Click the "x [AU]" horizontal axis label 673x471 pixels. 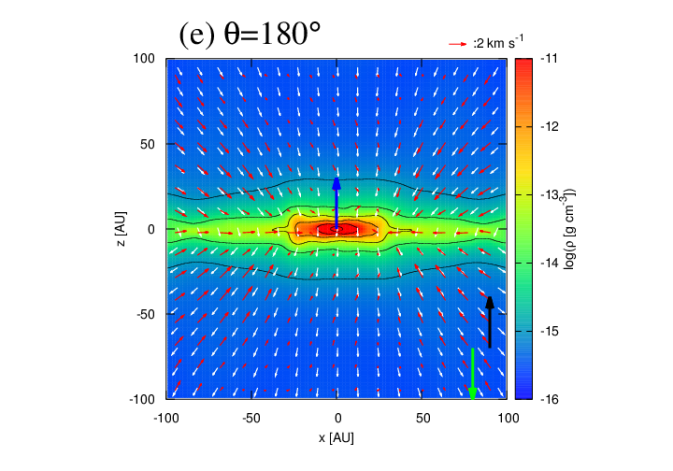pyautogui.click(x=336, y=438)
